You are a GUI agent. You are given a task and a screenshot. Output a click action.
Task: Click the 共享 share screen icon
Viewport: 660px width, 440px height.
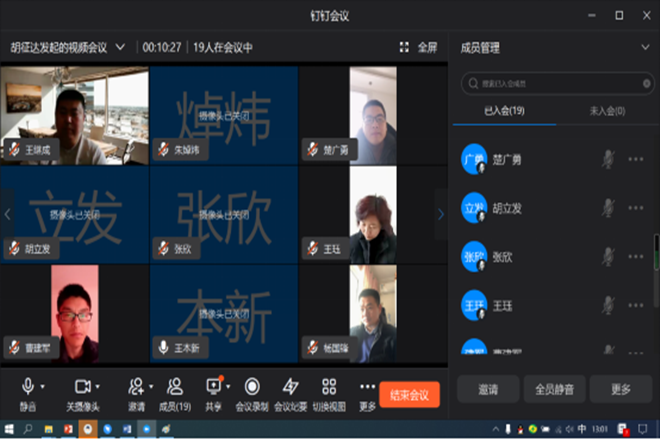(213, 387)
